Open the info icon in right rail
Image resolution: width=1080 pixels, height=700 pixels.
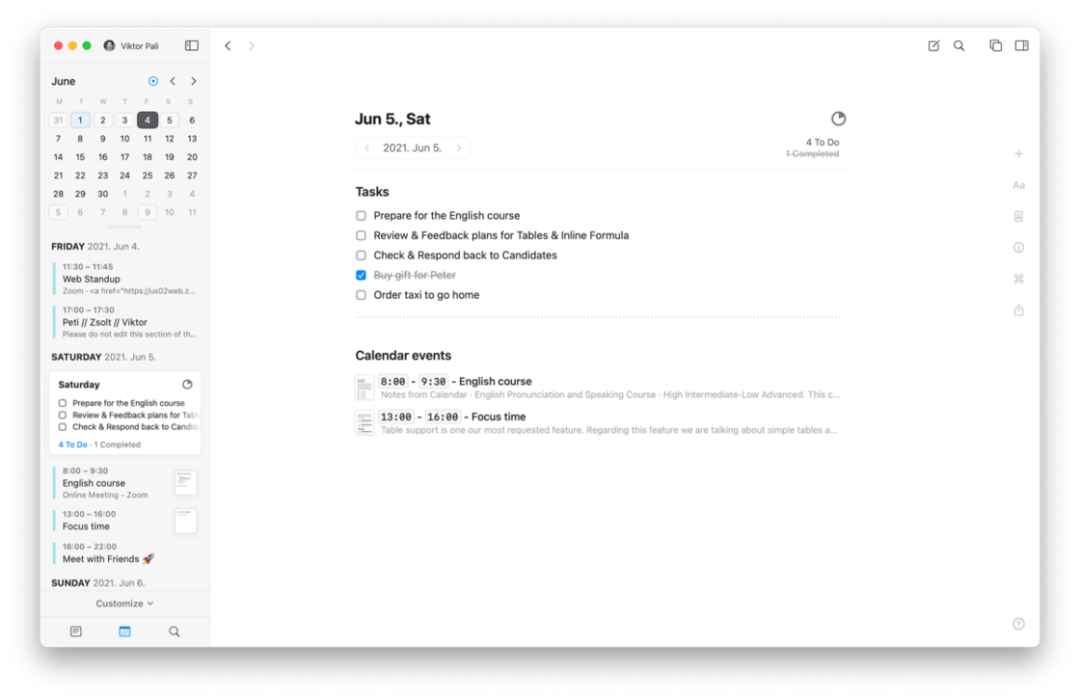pyautogui.click(x=1019, y=247)
